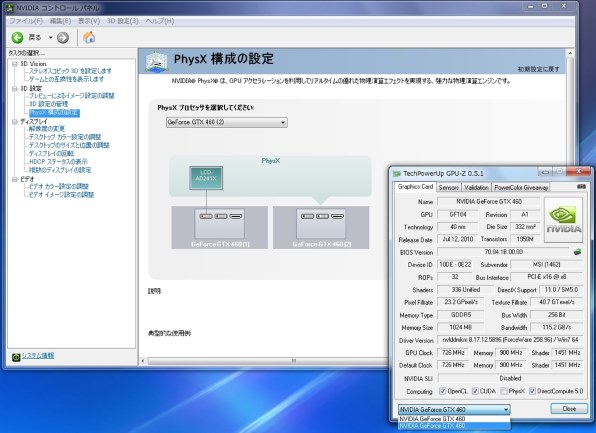
Task: Click the GPU-Z Name field NVIDIA GeForce GTX 460
Action: click(x=489, y=201)
